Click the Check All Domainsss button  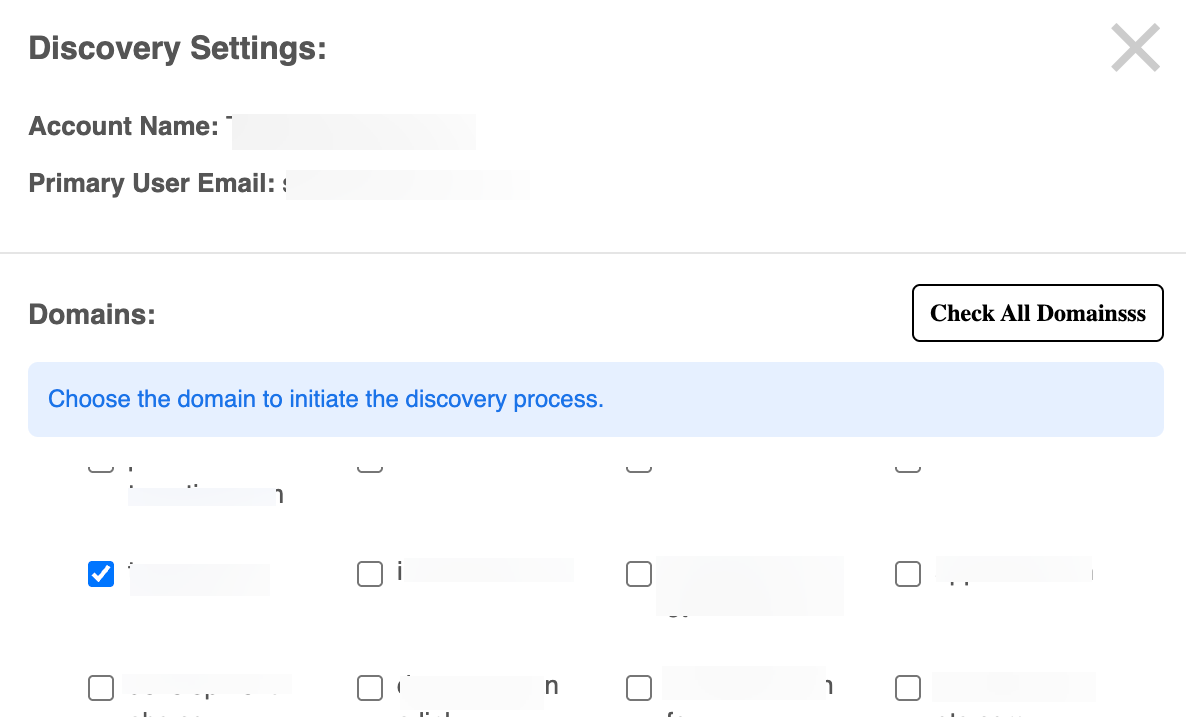click(1037, 313)
